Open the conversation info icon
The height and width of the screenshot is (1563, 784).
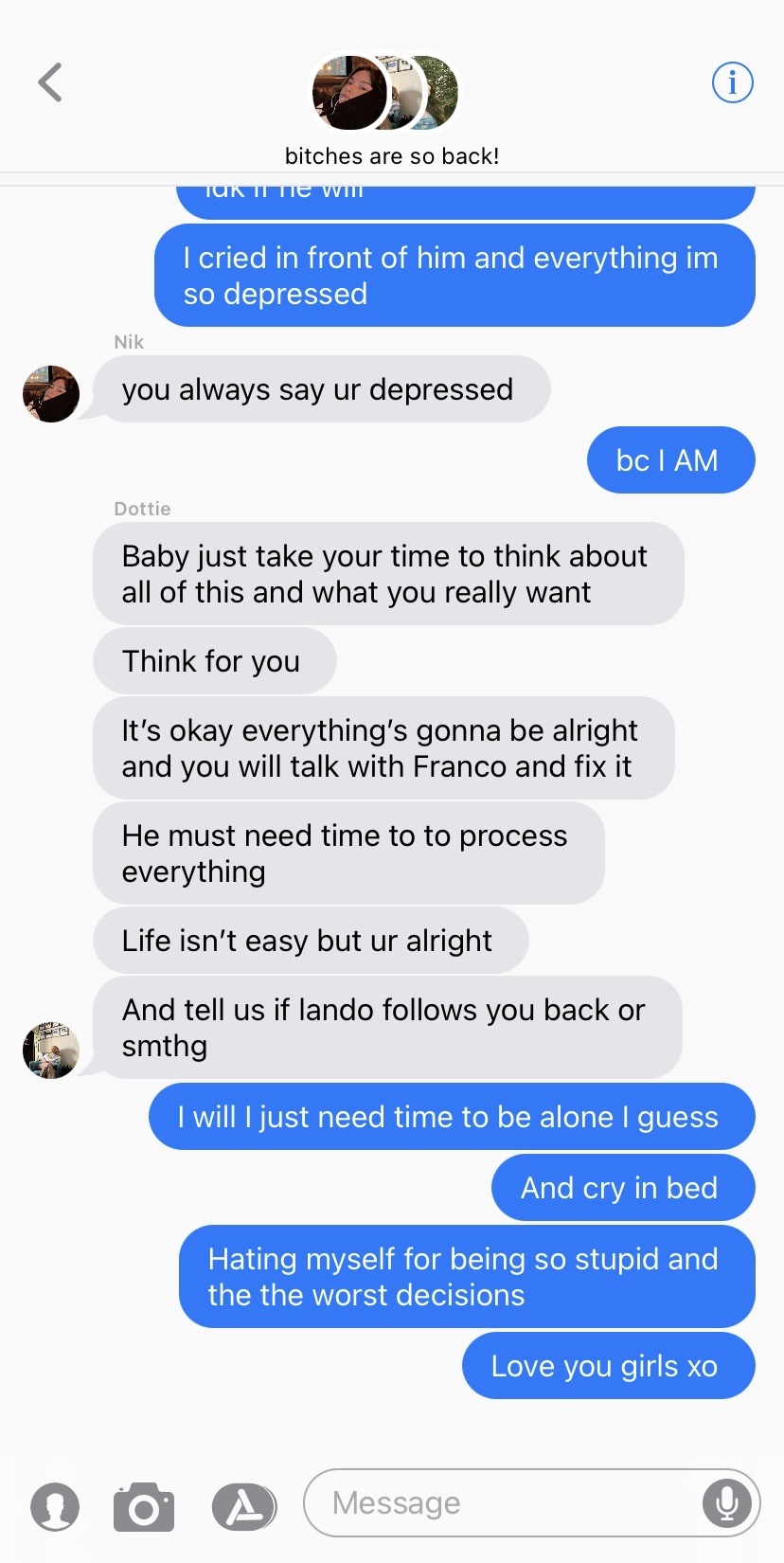pos(732,82)
